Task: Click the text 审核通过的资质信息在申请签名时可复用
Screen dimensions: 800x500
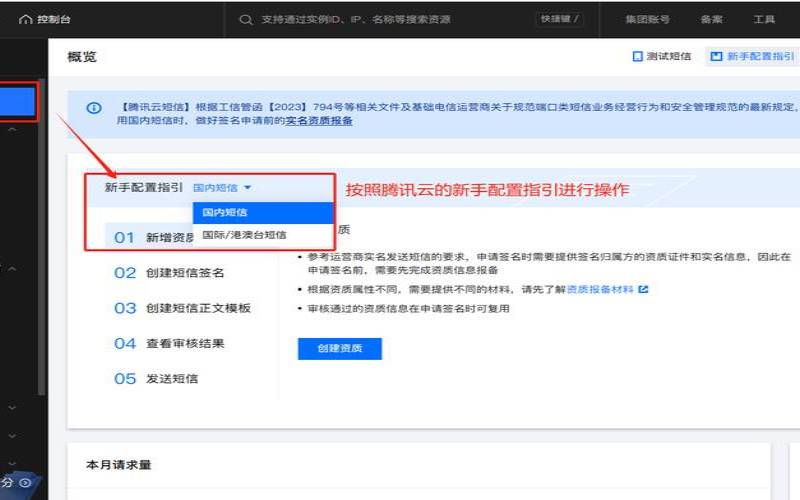Action: (x=409, y=309)
